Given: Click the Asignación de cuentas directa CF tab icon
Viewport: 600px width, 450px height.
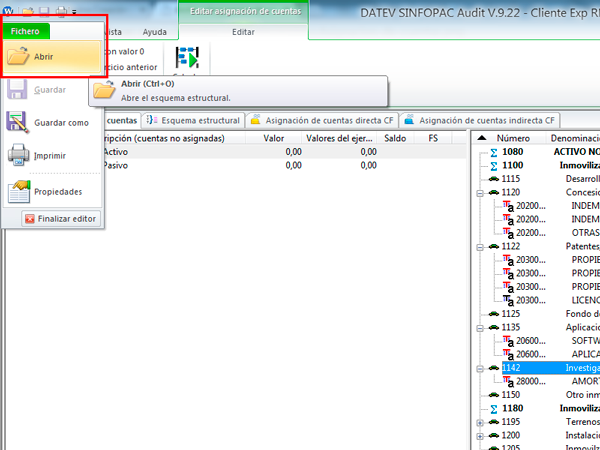Looking at the screenshot, I should pyautogui.click(x=255, y=120).
